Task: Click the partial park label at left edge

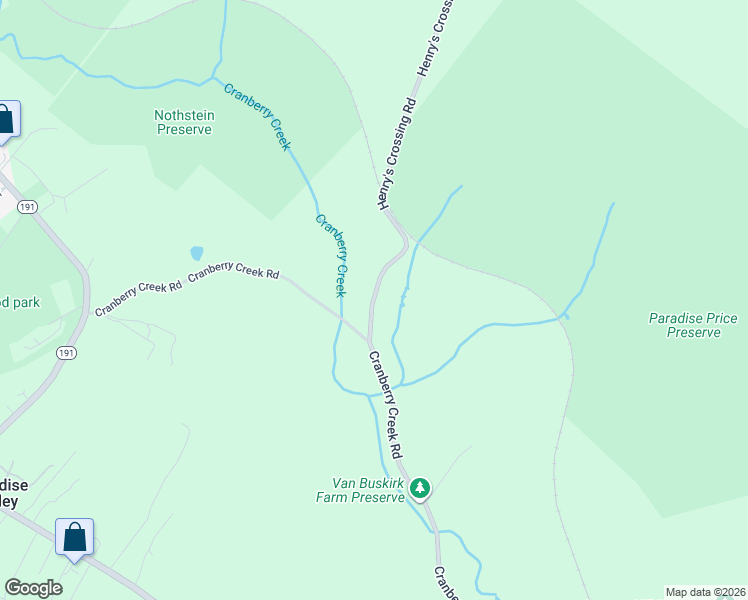Action: [x=20, y=302]
